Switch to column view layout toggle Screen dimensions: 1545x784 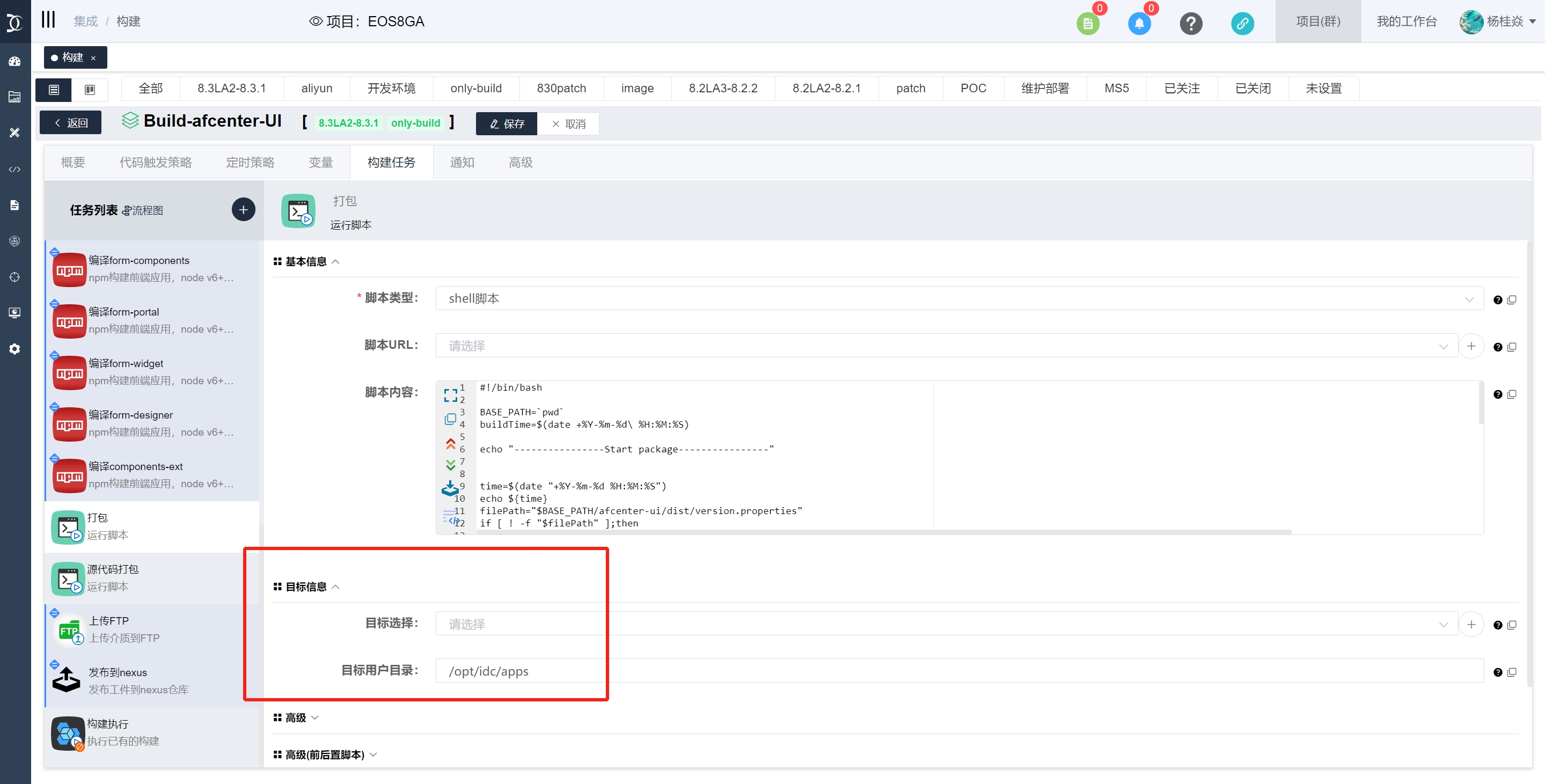tap(90, 90)
